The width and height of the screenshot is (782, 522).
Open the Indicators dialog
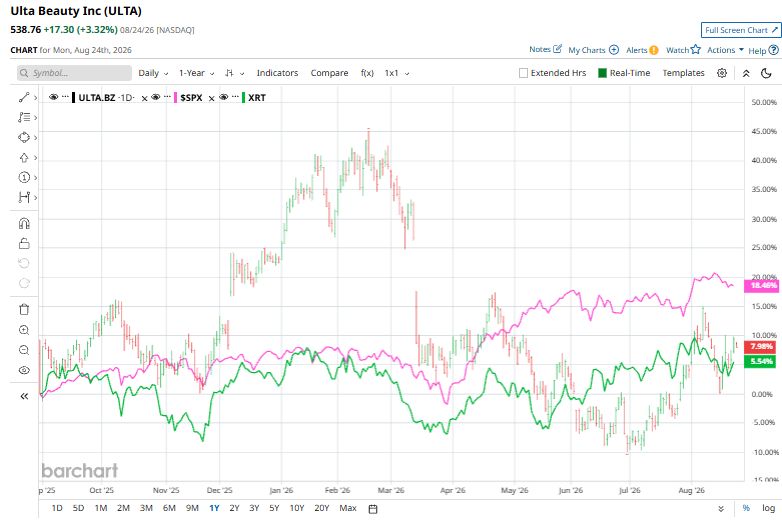point(277,73)
